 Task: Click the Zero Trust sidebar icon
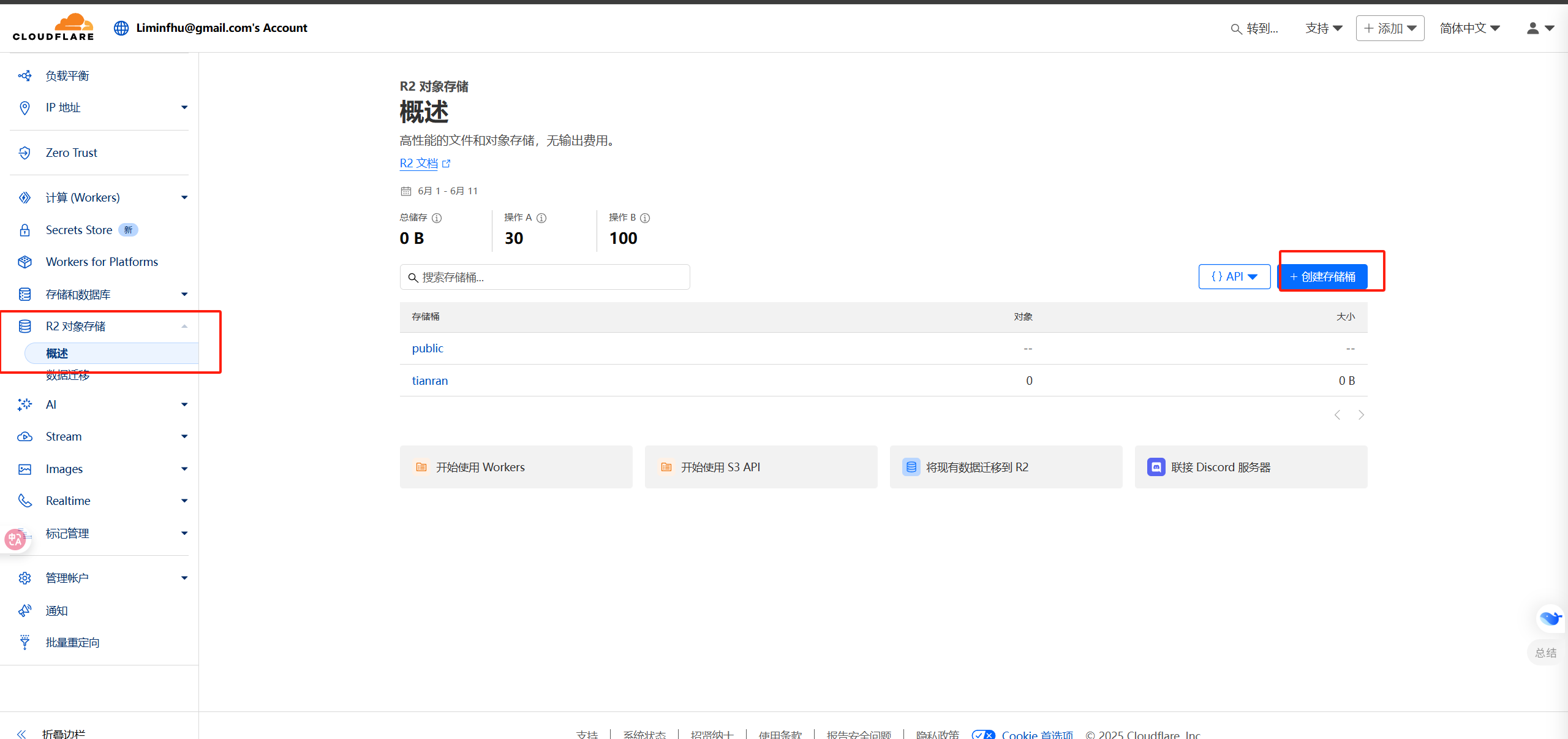[x=24, y=153]
